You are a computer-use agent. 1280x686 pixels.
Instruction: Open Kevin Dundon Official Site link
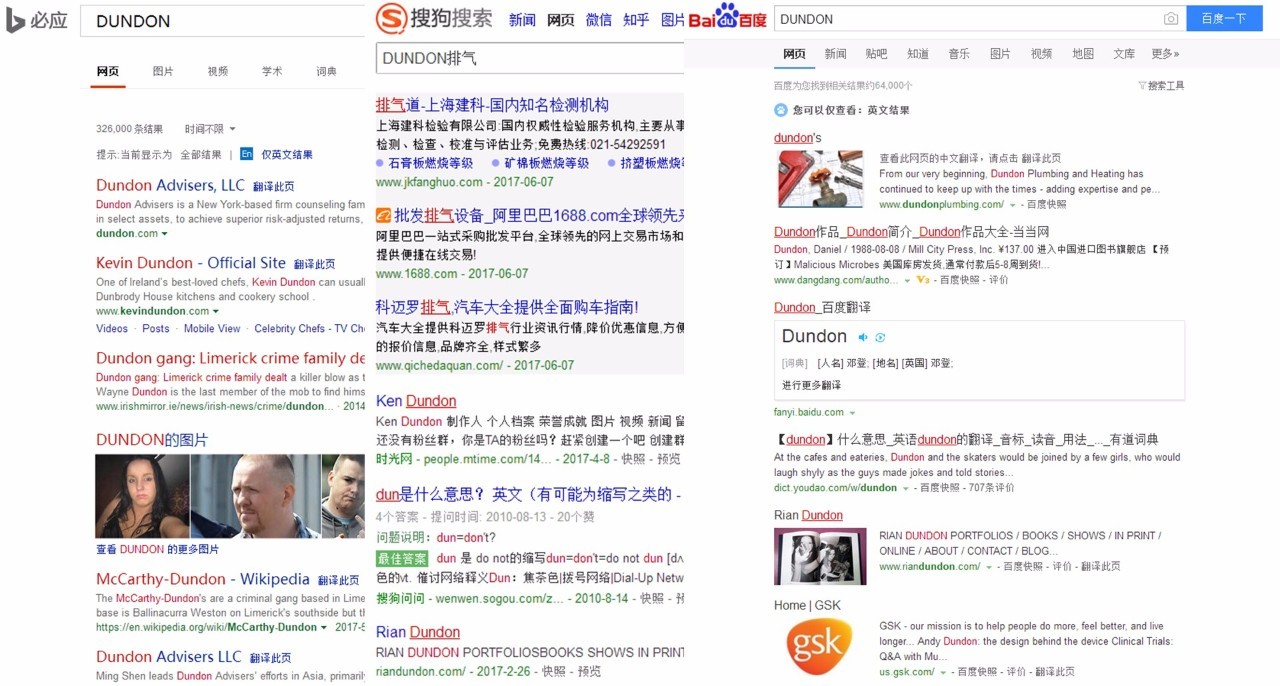pos(190,263)
